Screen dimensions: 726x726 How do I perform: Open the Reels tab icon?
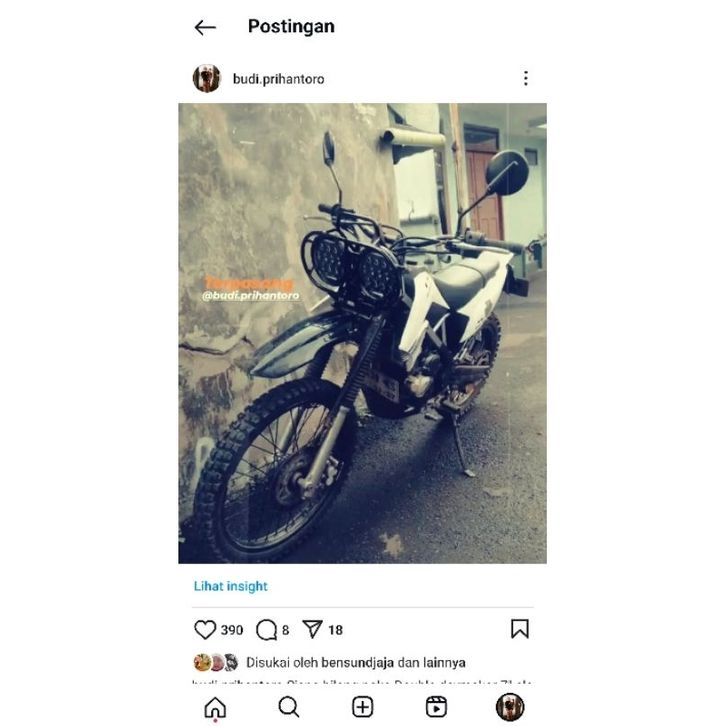point(436,707)
